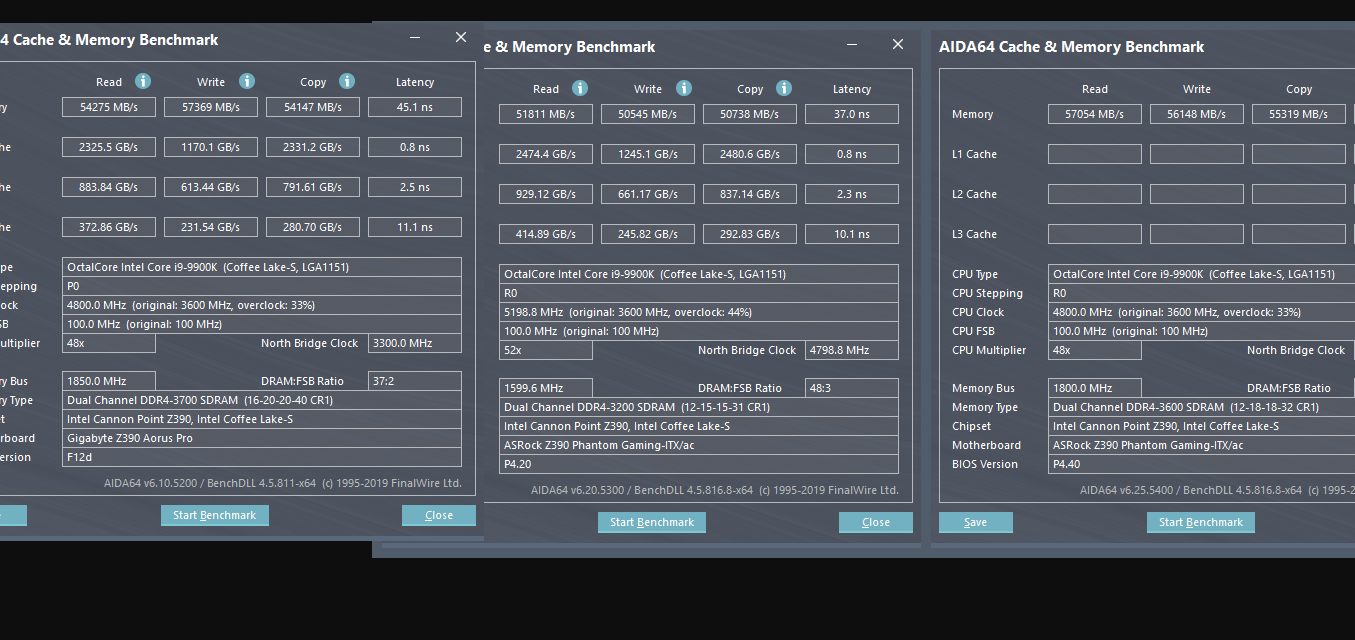
Task: Click Start Benchmark in the right window
Action: pyautogui.click(x=1201, y=522)
